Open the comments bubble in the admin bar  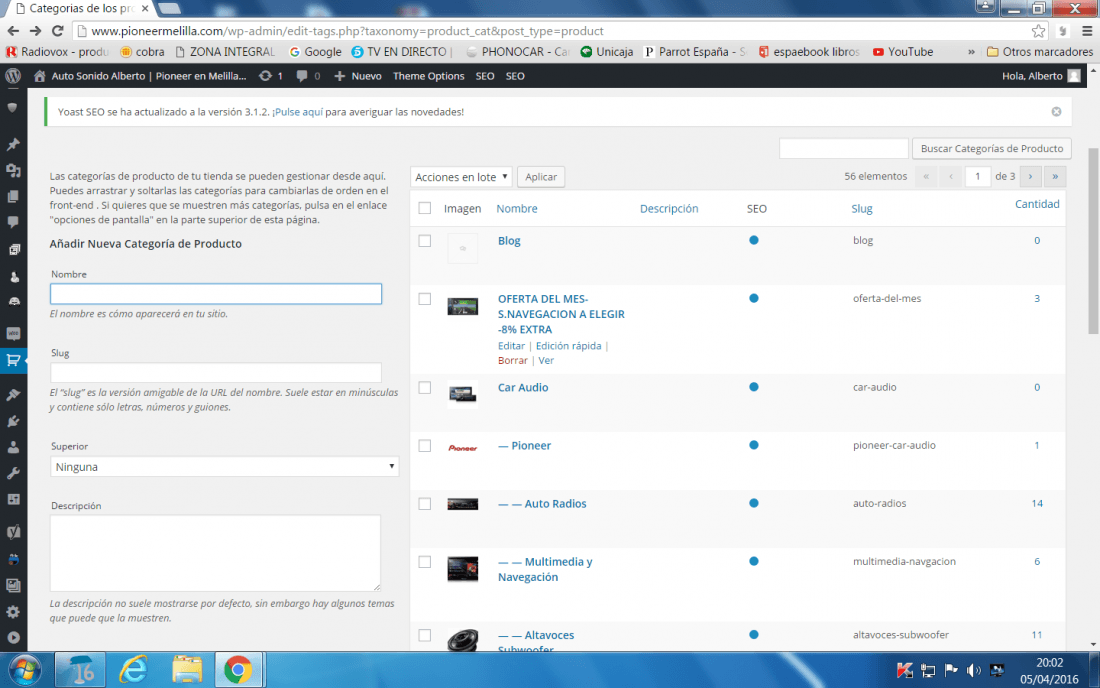tap(302, 76)
